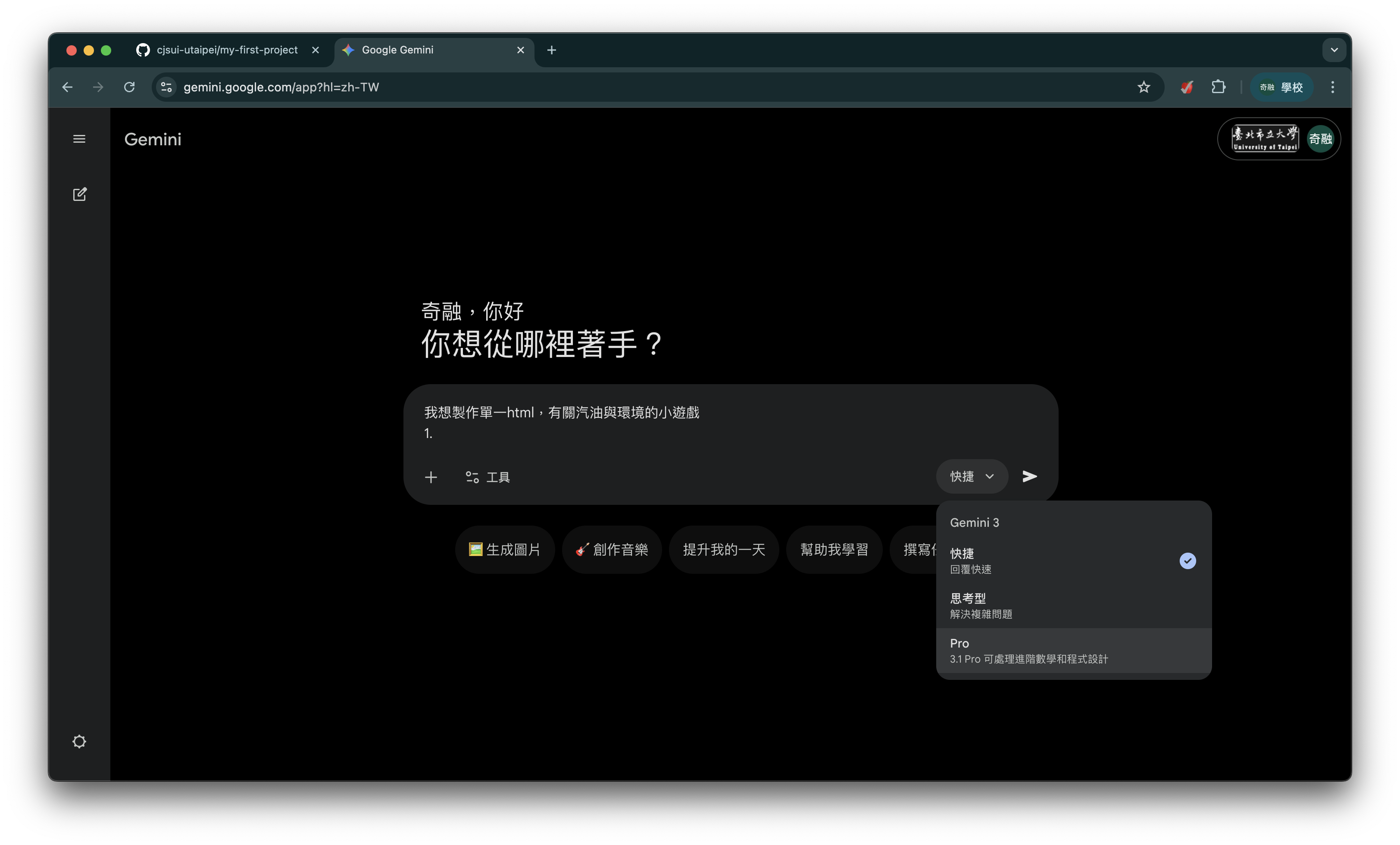Close the my-first-project GitHub tab
The width and height of the screenshot is (1400, 845).
[316, 50]
